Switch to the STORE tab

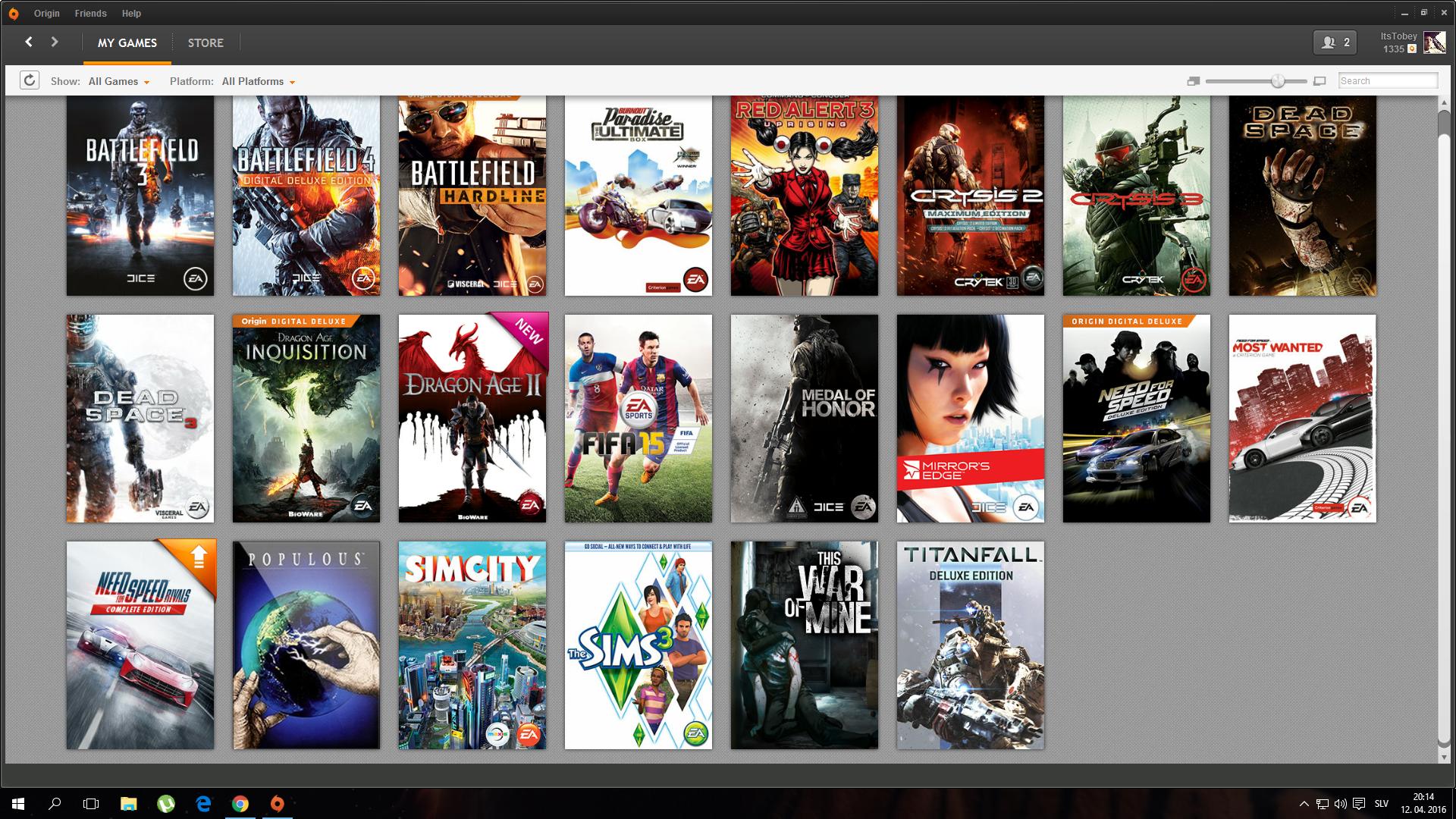206,43
